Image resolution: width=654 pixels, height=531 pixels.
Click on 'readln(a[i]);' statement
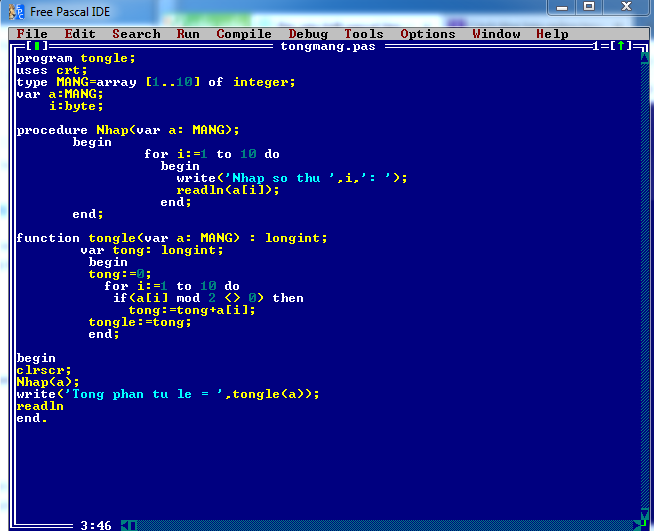click(x=228, y=190)
